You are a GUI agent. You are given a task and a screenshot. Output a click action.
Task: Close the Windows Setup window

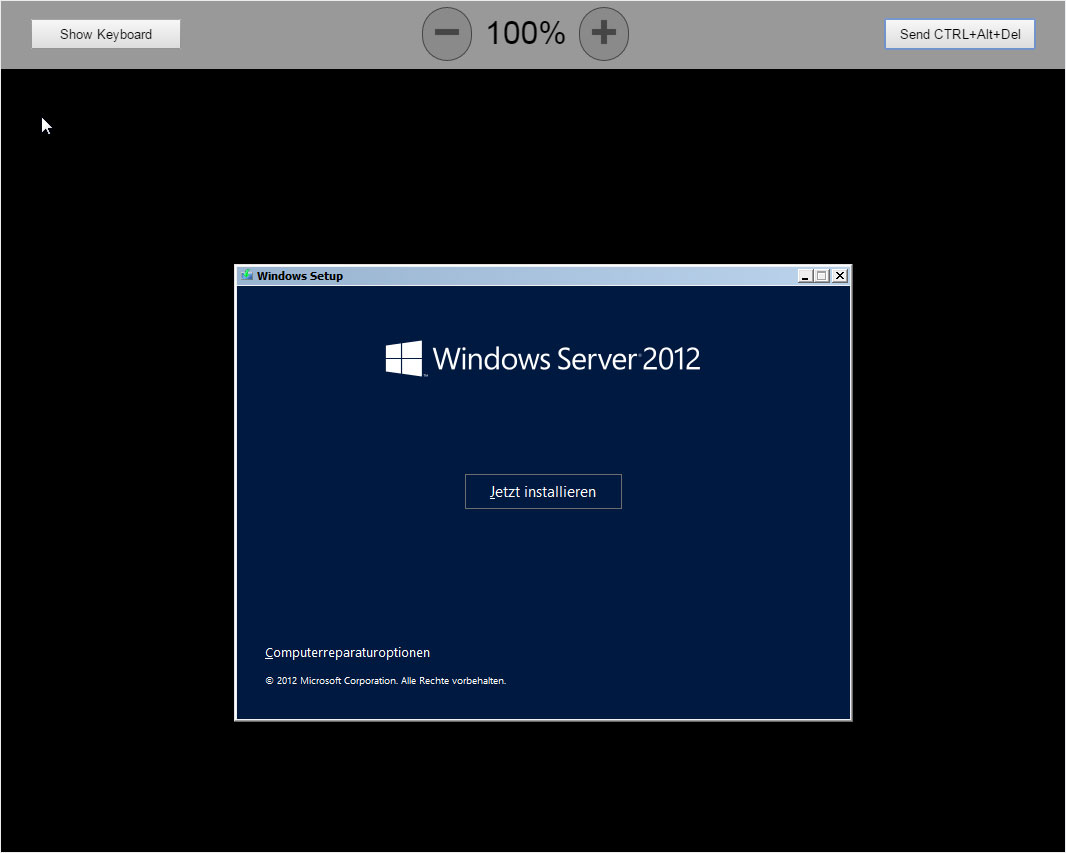[x=840, y=276]
